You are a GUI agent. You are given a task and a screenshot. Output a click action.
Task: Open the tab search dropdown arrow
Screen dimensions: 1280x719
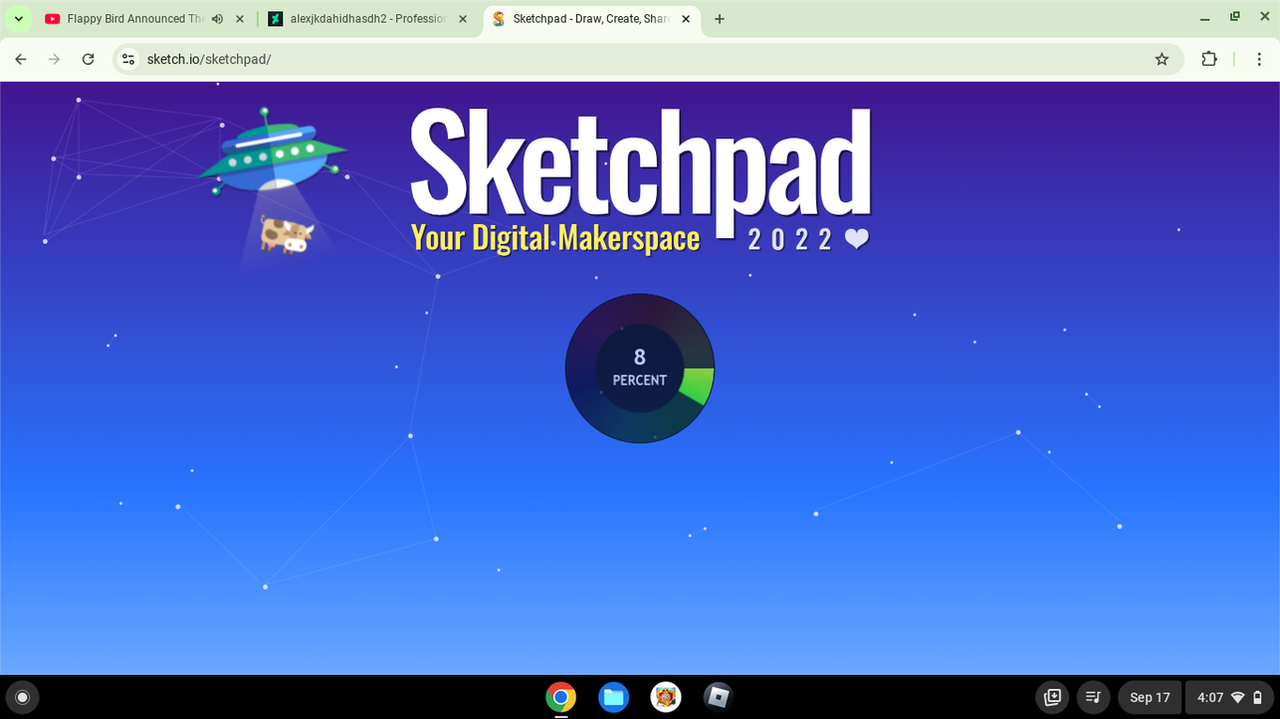(18, 19)
